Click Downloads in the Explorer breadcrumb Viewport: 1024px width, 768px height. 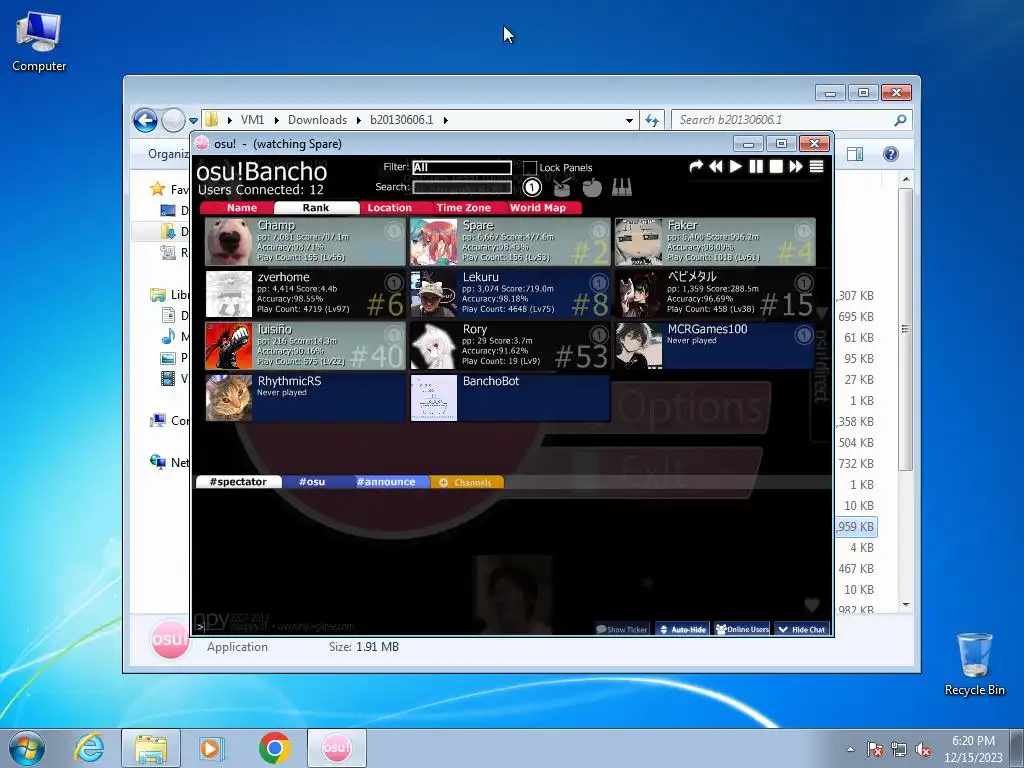(x=317, y=120)
